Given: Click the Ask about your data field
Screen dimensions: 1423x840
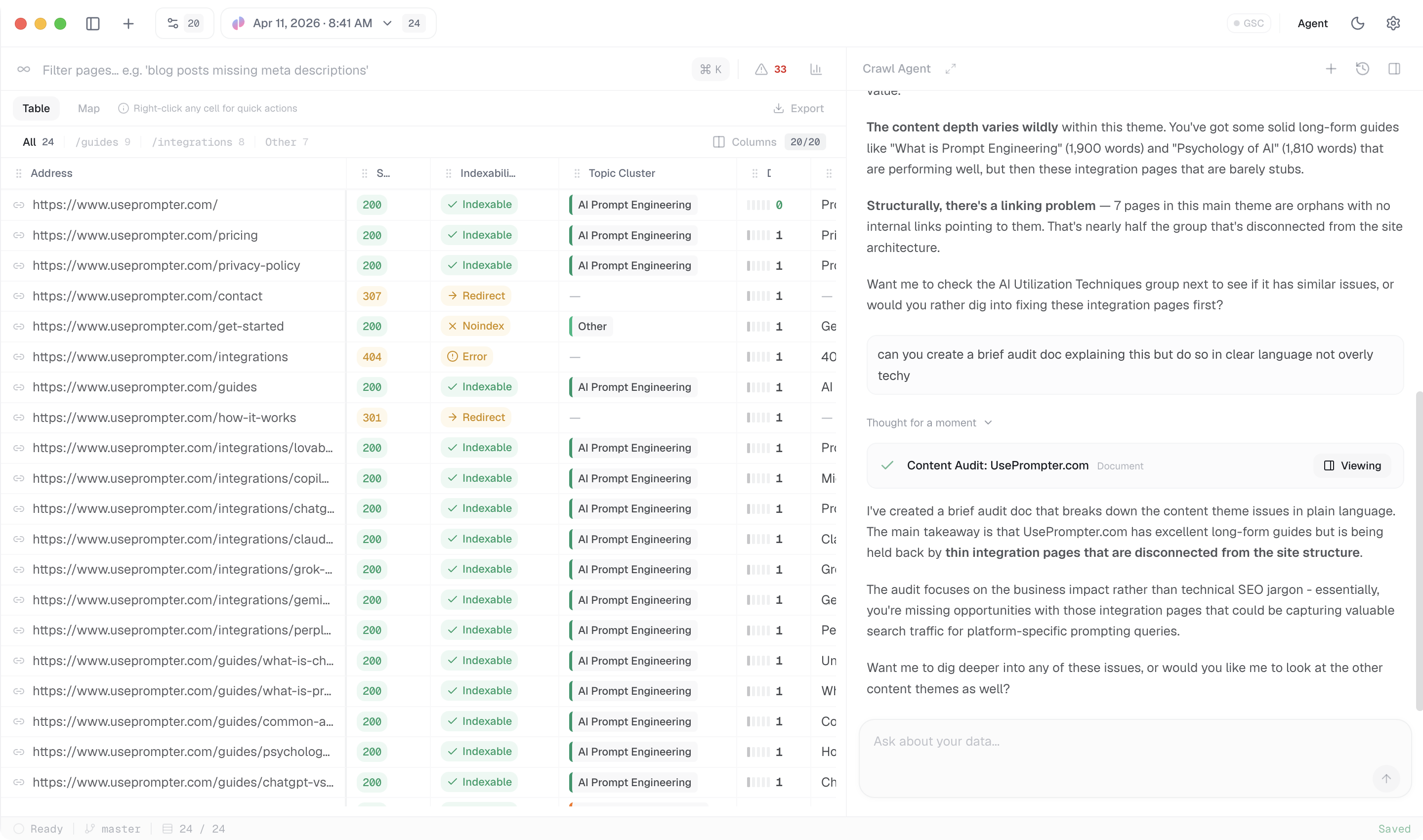Looking at the screenshot, I should coord(1134,758).
